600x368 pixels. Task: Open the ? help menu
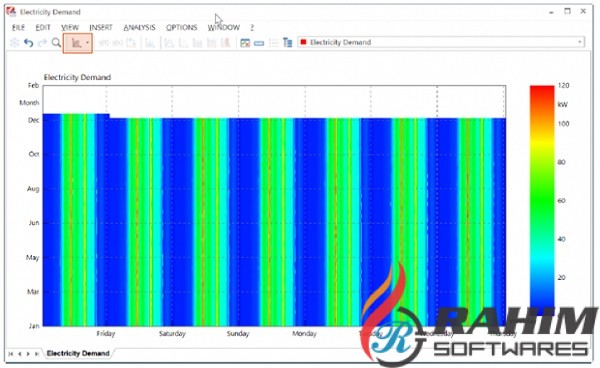tap(252, 28)
